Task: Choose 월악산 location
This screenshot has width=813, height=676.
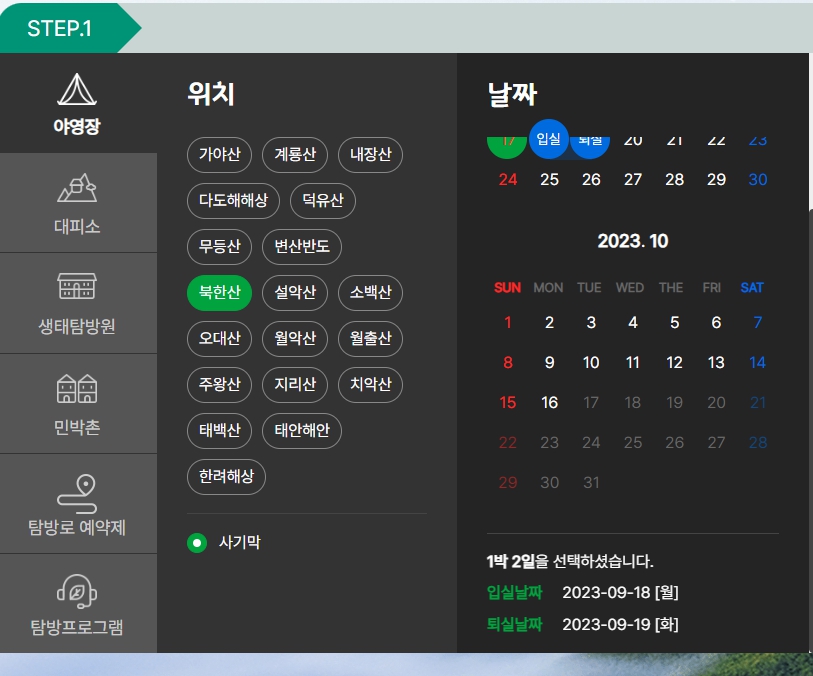Action: (x=295, y=339)
